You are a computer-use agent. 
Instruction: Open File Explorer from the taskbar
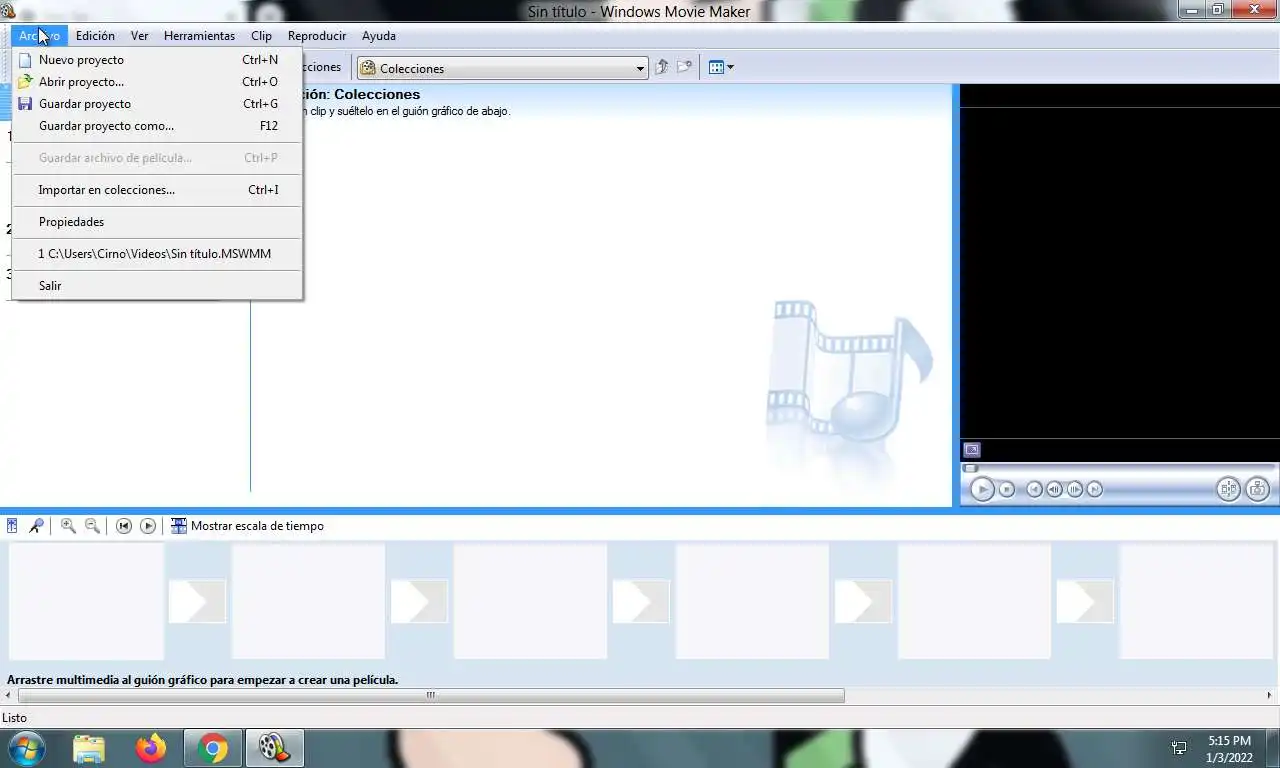coord(89,748)
